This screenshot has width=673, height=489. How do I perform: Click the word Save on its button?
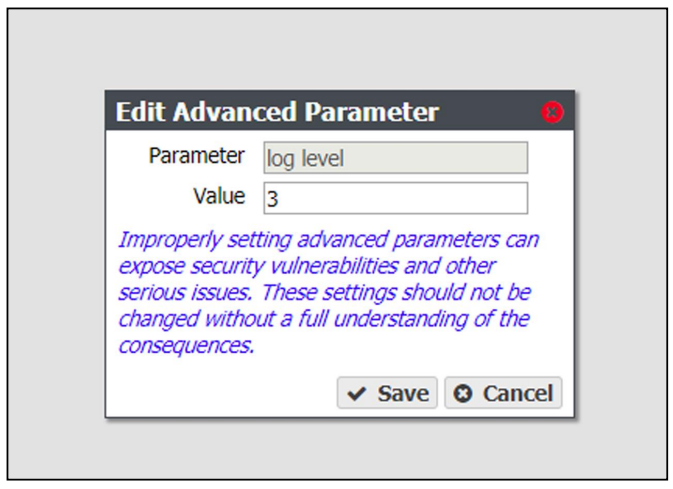(403, 394)
